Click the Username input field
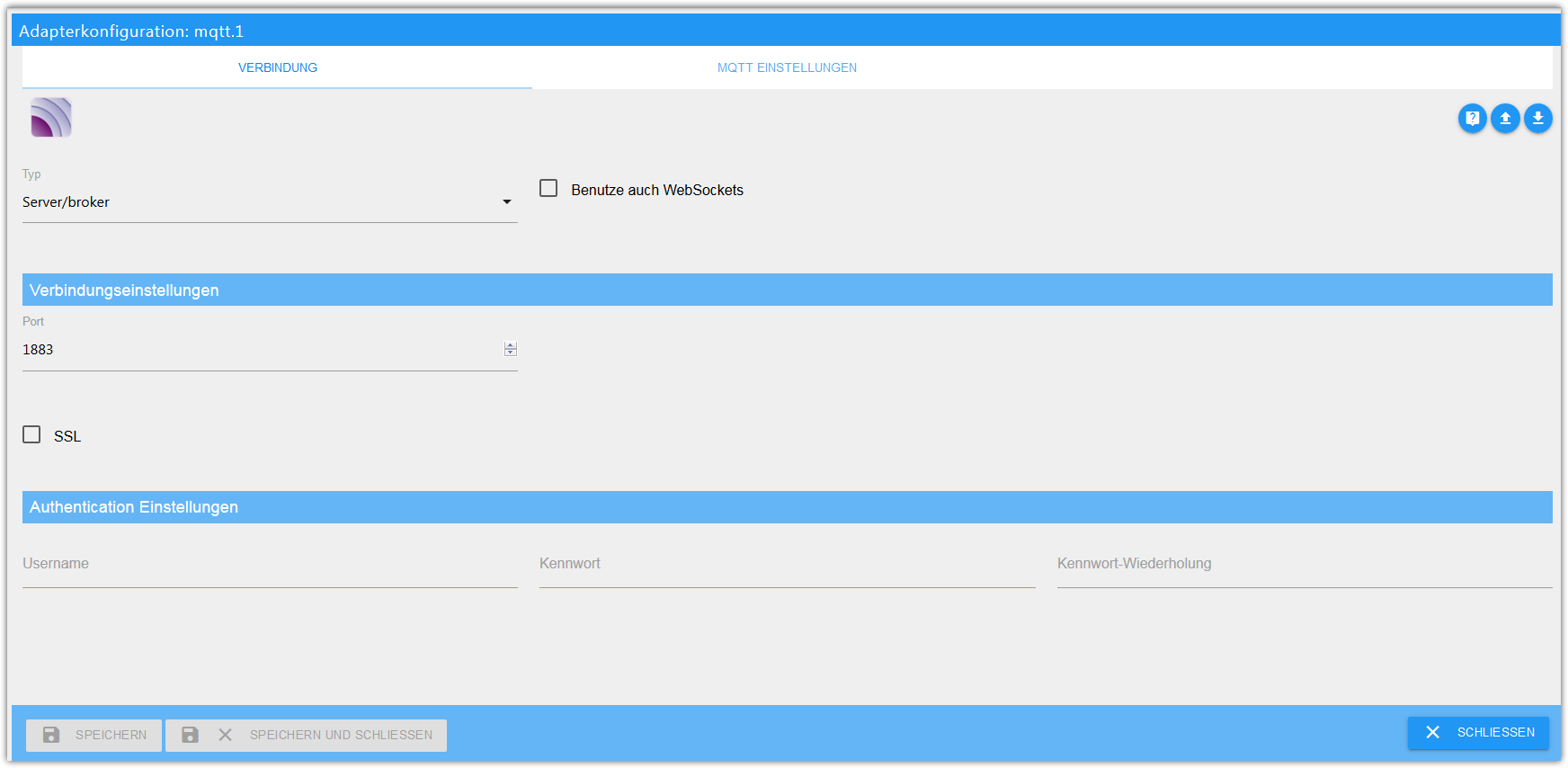The height and width of the screenshot is (768, 1568). (x=270, y=564)
